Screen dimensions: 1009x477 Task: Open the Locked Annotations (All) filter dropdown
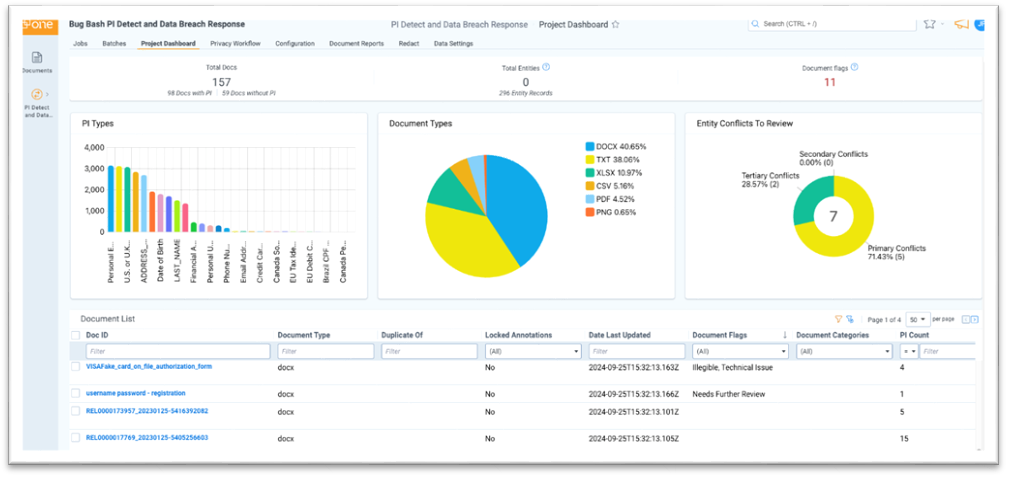533,351
